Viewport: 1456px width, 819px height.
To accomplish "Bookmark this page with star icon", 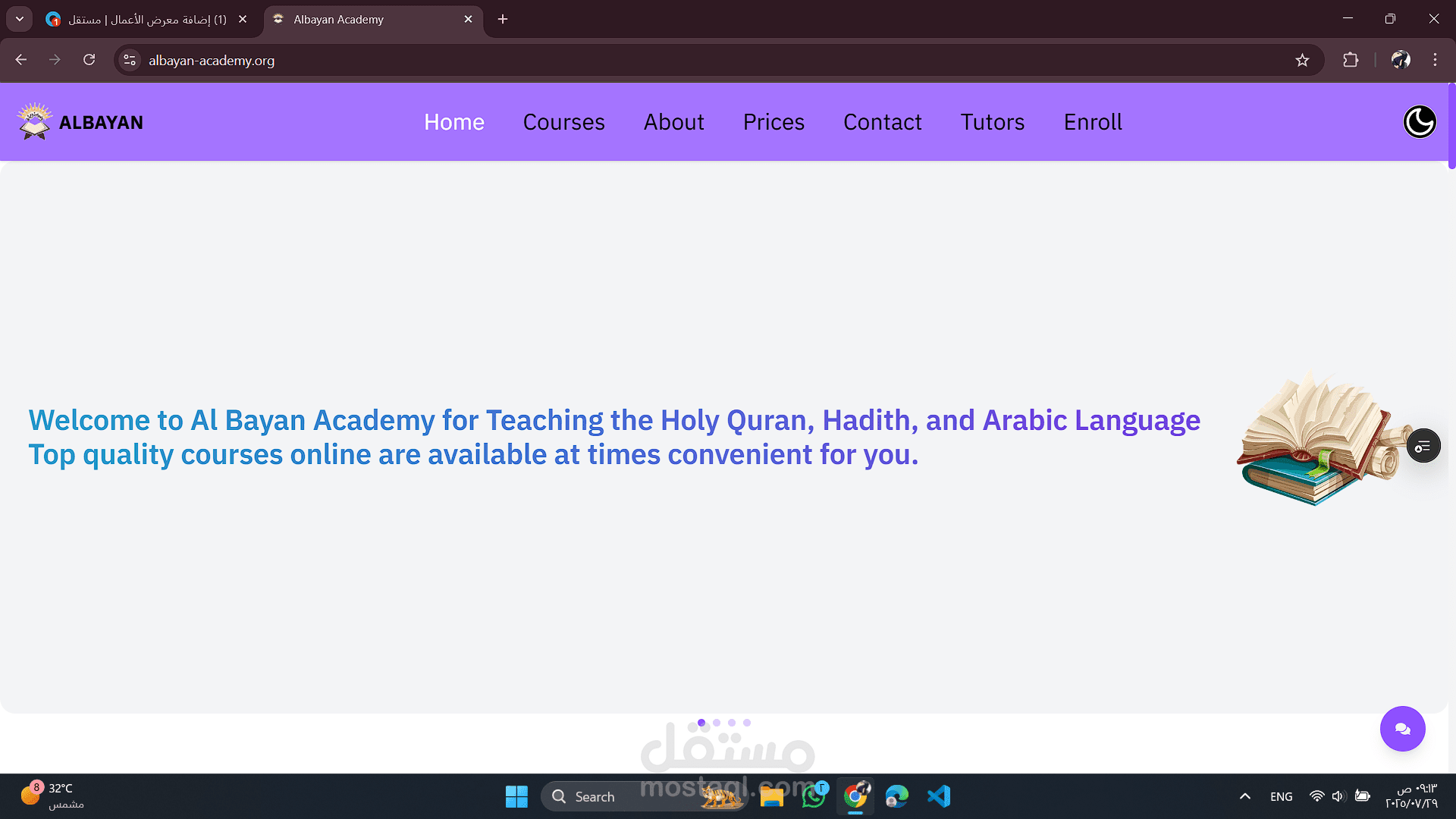I will coord(1302,60).
